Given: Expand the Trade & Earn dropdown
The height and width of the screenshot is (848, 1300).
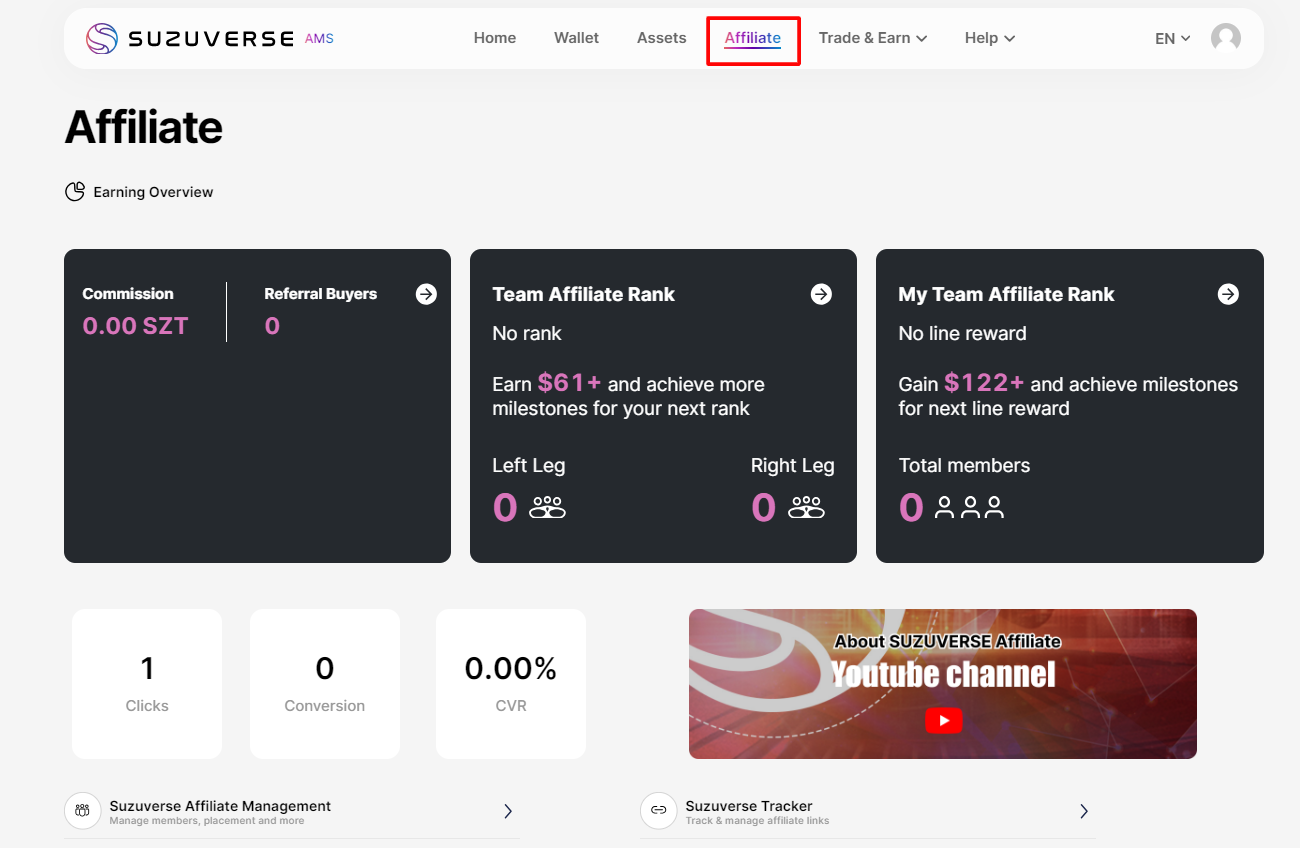Looking at the screenshot, I should click(x=872, y=38).
